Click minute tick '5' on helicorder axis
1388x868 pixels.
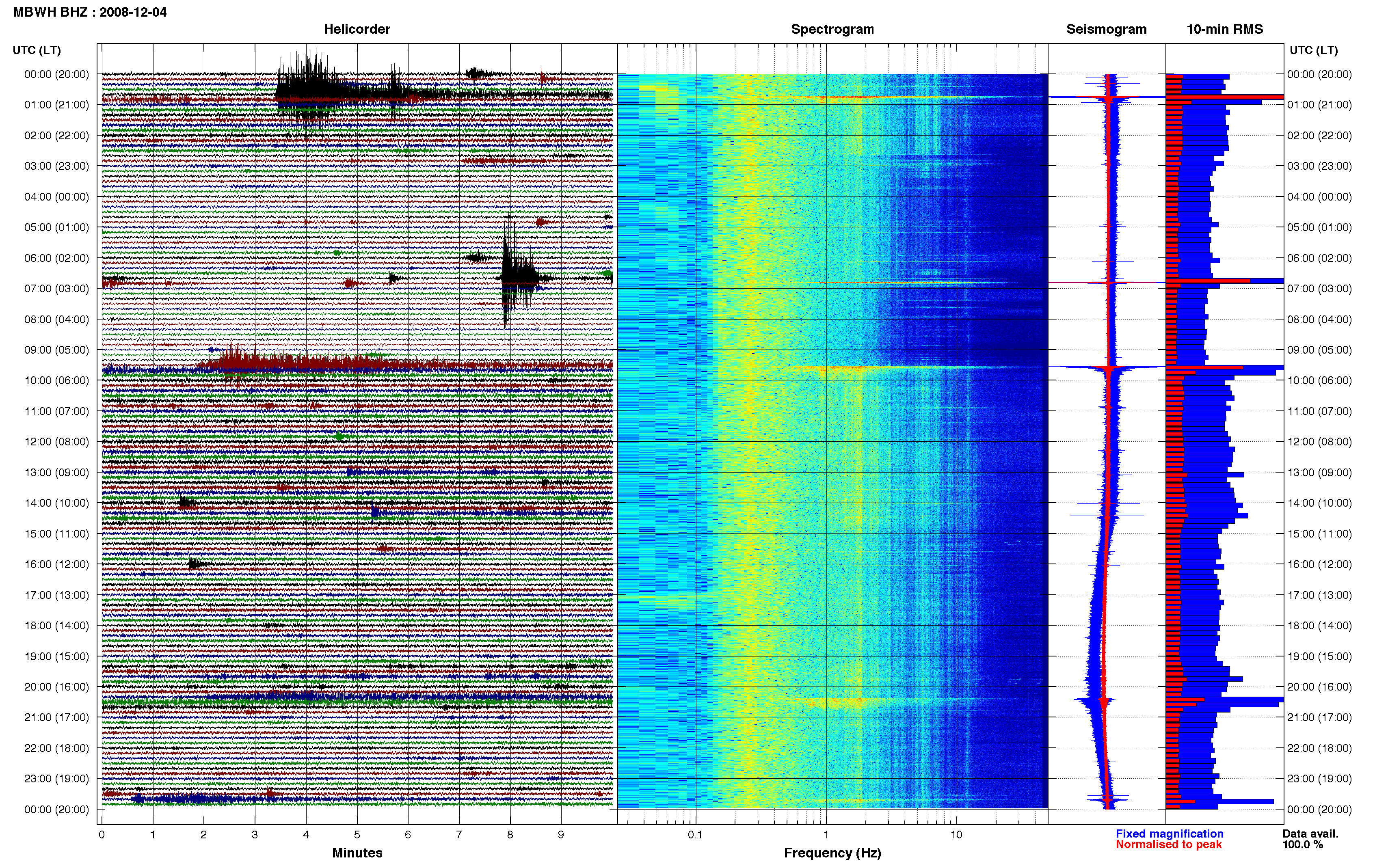[x=357, y=835]
